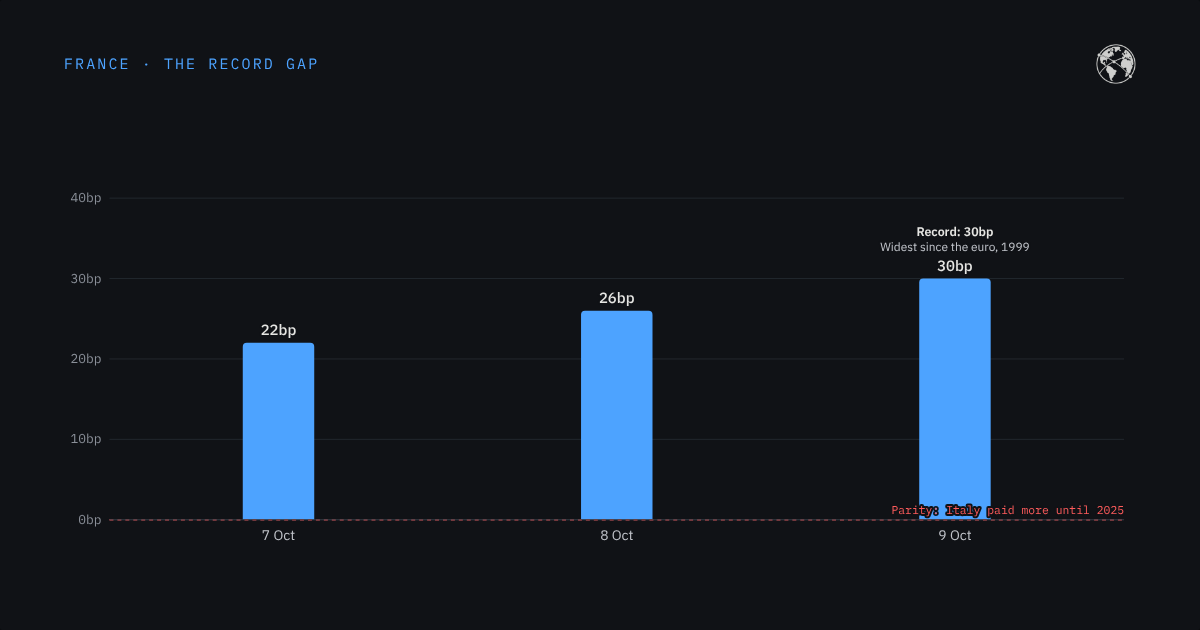Select the 7 Oct bar
Screen dimensions: 1200x630
[x=278, y=431]
